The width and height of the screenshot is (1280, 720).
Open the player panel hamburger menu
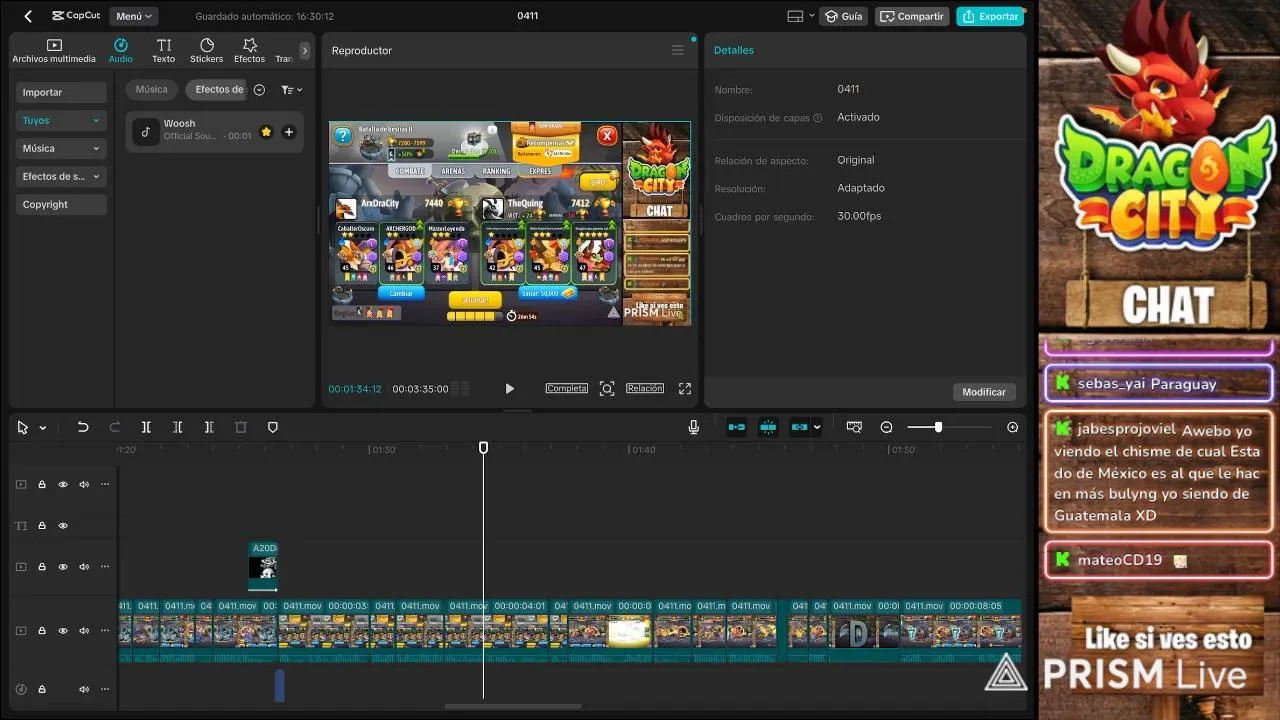point(678,50)
